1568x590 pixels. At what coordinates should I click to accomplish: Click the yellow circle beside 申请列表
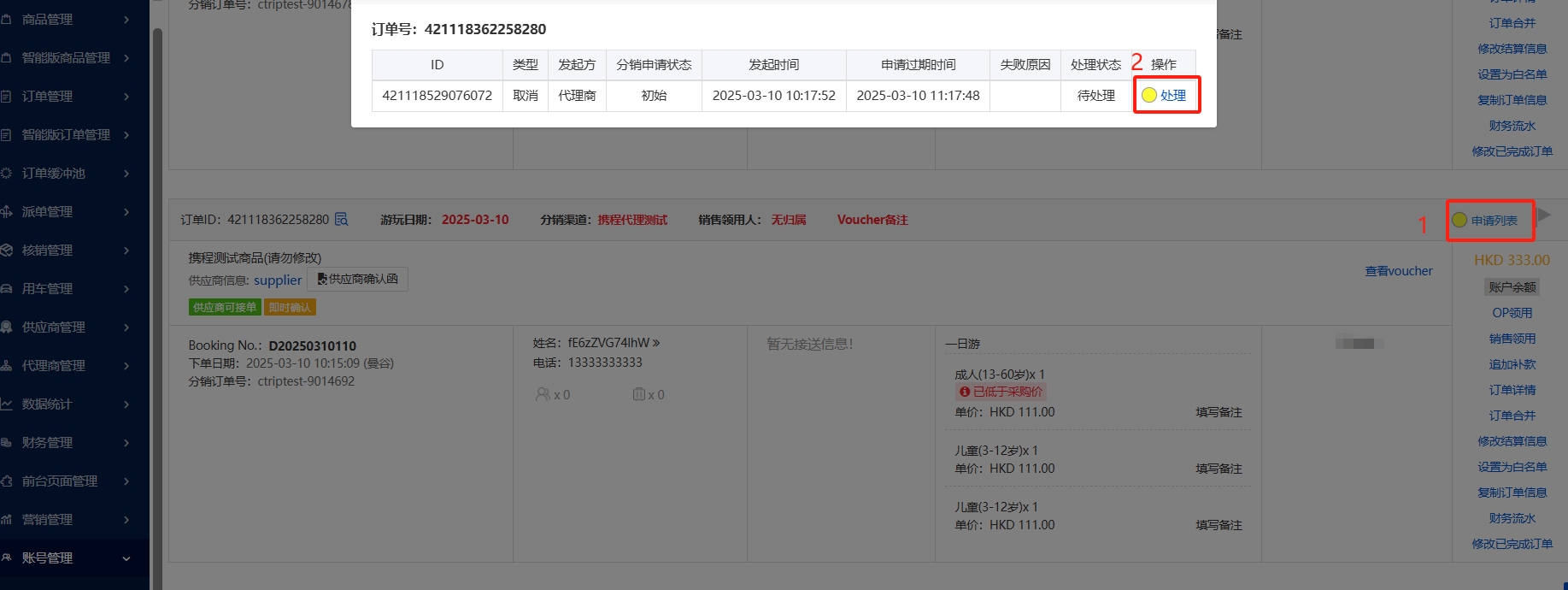point(1459,221)
